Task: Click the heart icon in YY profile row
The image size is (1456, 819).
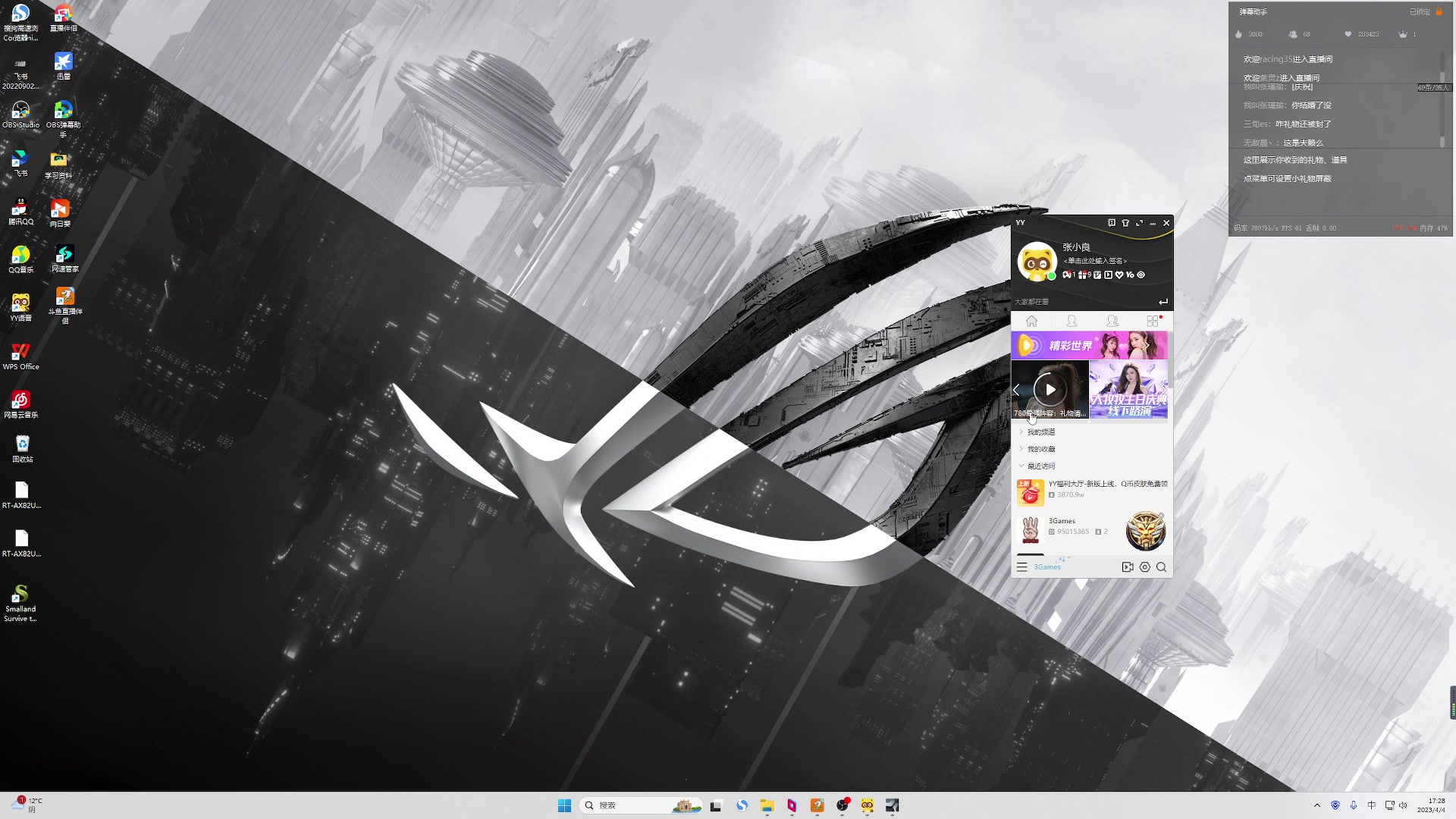Action: tap(1119, 275)
